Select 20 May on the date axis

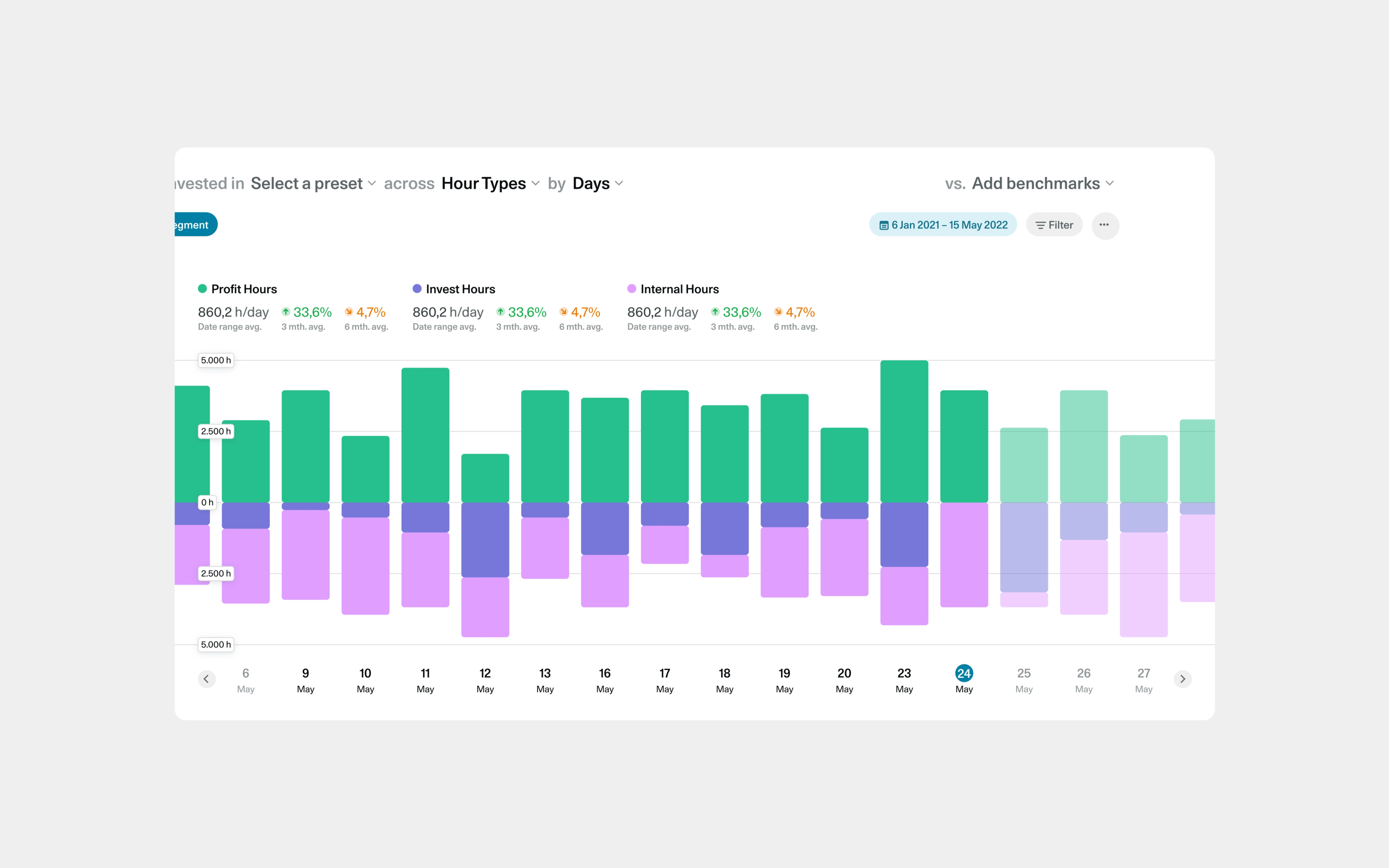(x=844, y=680)
